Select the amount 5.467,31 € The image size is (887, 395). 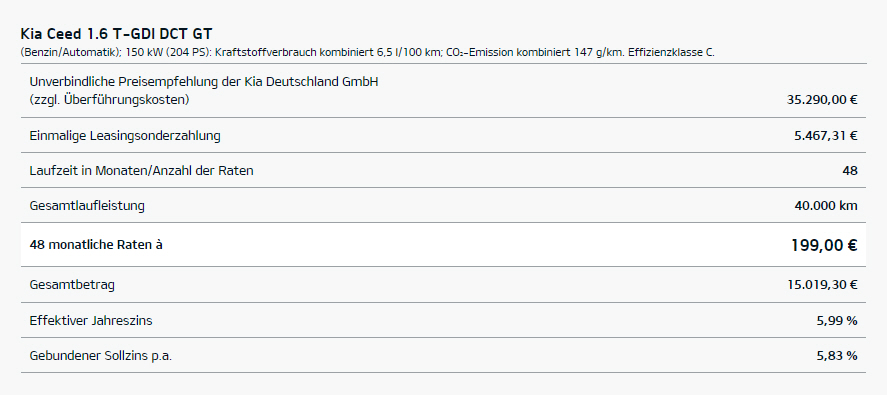(x=826, y=136)
